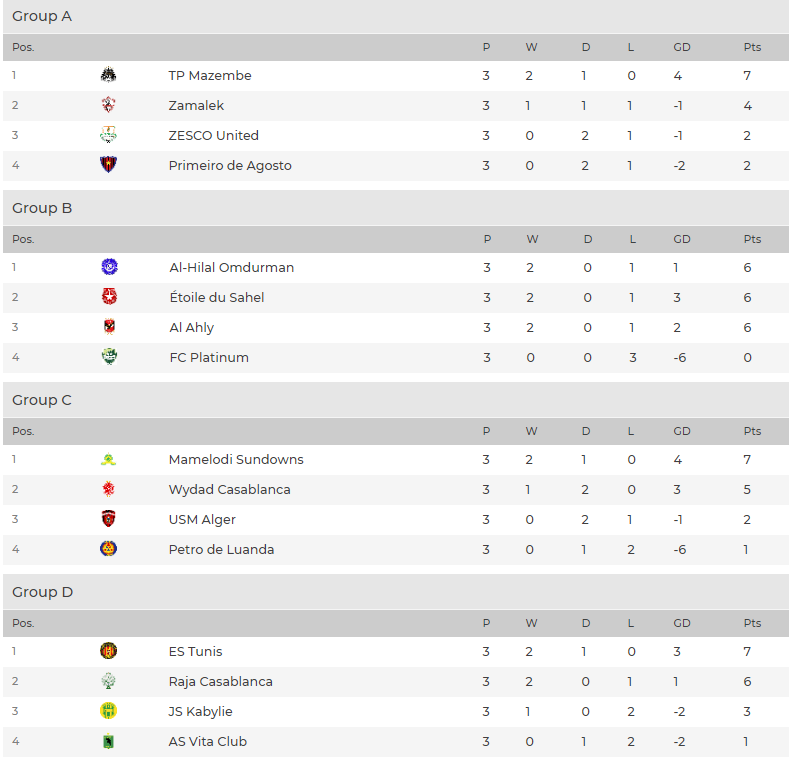789x773 pixels.
Task: Click the Group C heading
Action: point(42,400)
